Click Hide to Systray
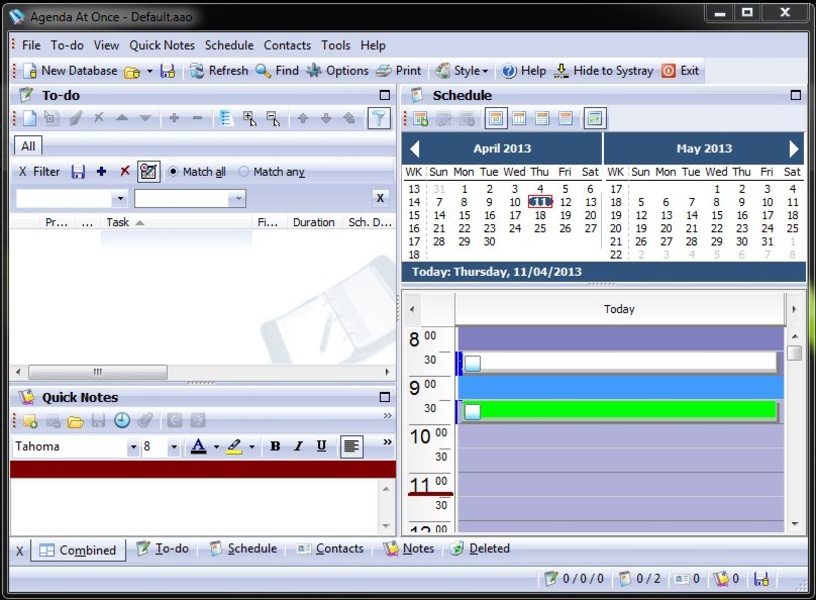This screenshot has width=816, height=600. [x=604, y=71]
